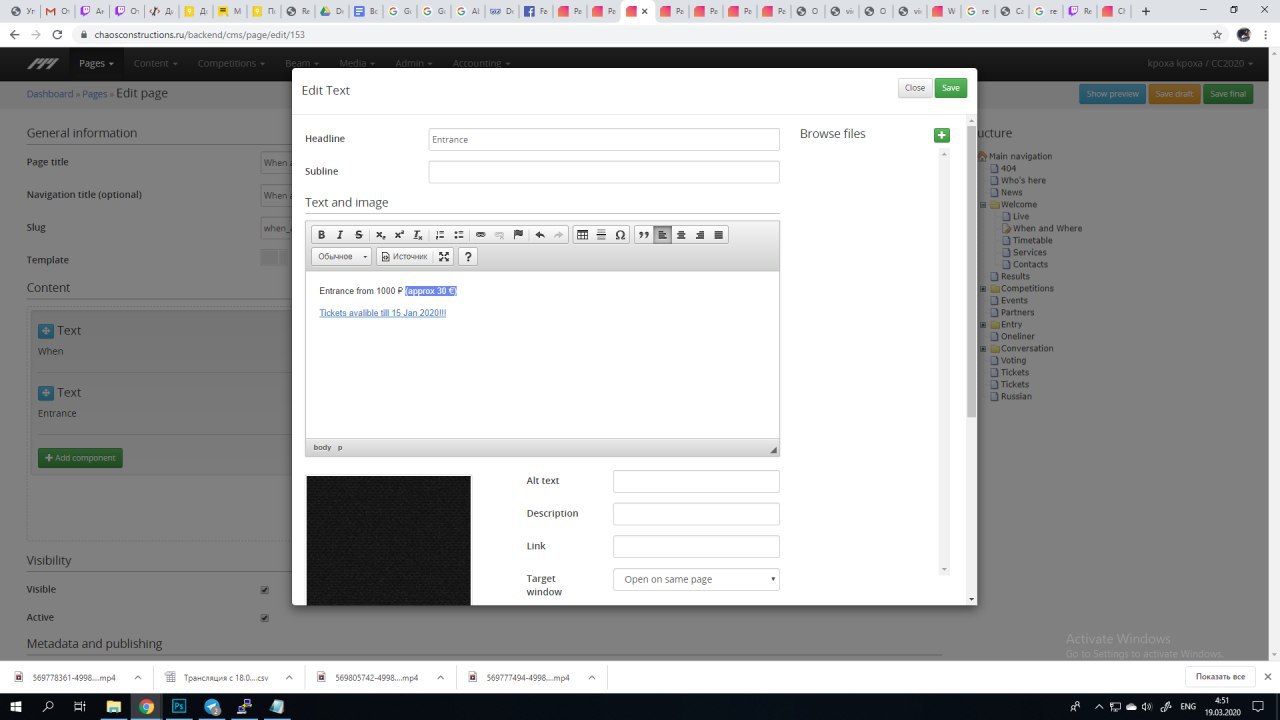Image resolution: width=1280 pixels, height=720 pixels.
Task: Insert a numbered list in editor
Action: pos(440,235)
